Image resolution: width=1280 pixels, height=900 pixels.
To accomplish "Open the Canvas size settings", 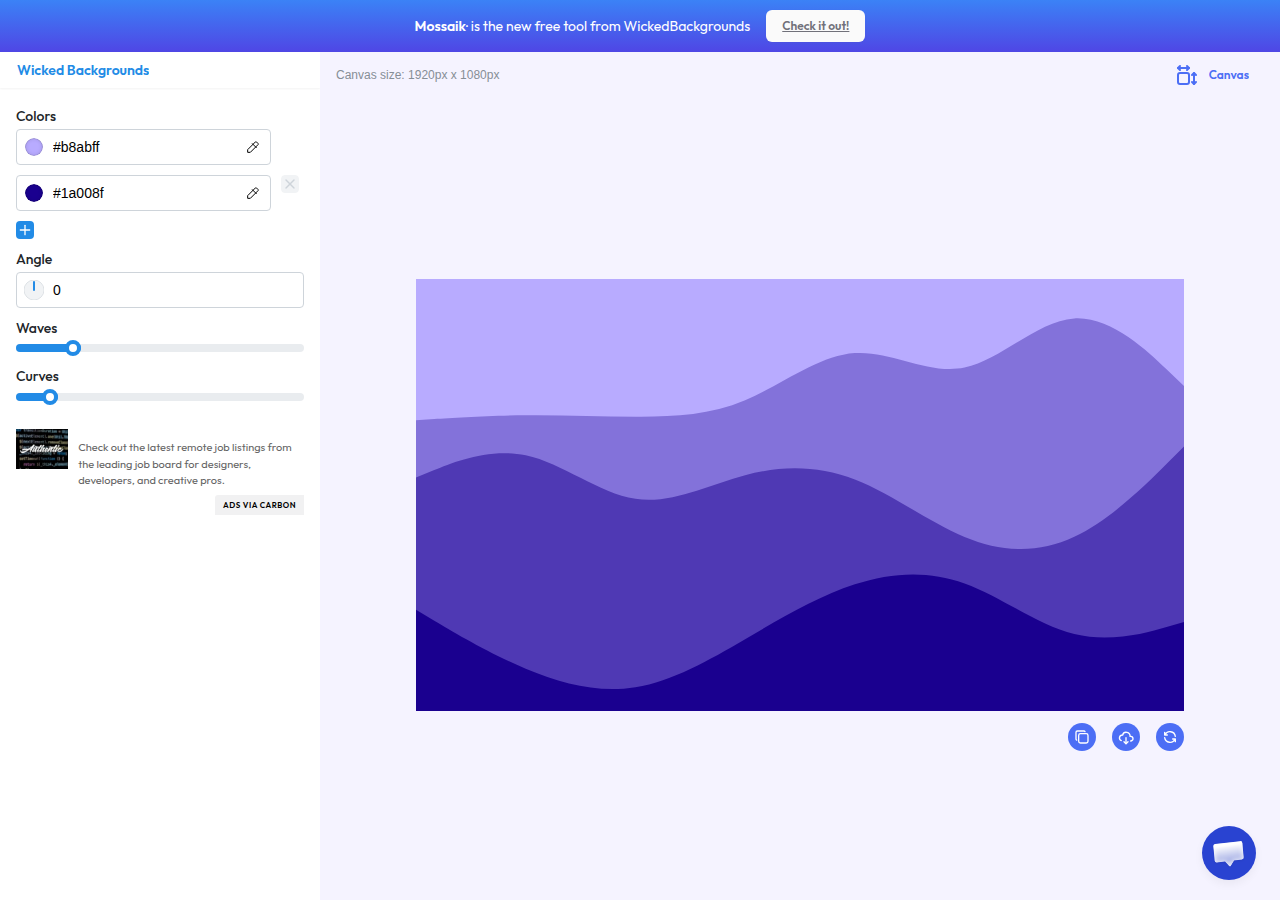I will click(1213, 75).
